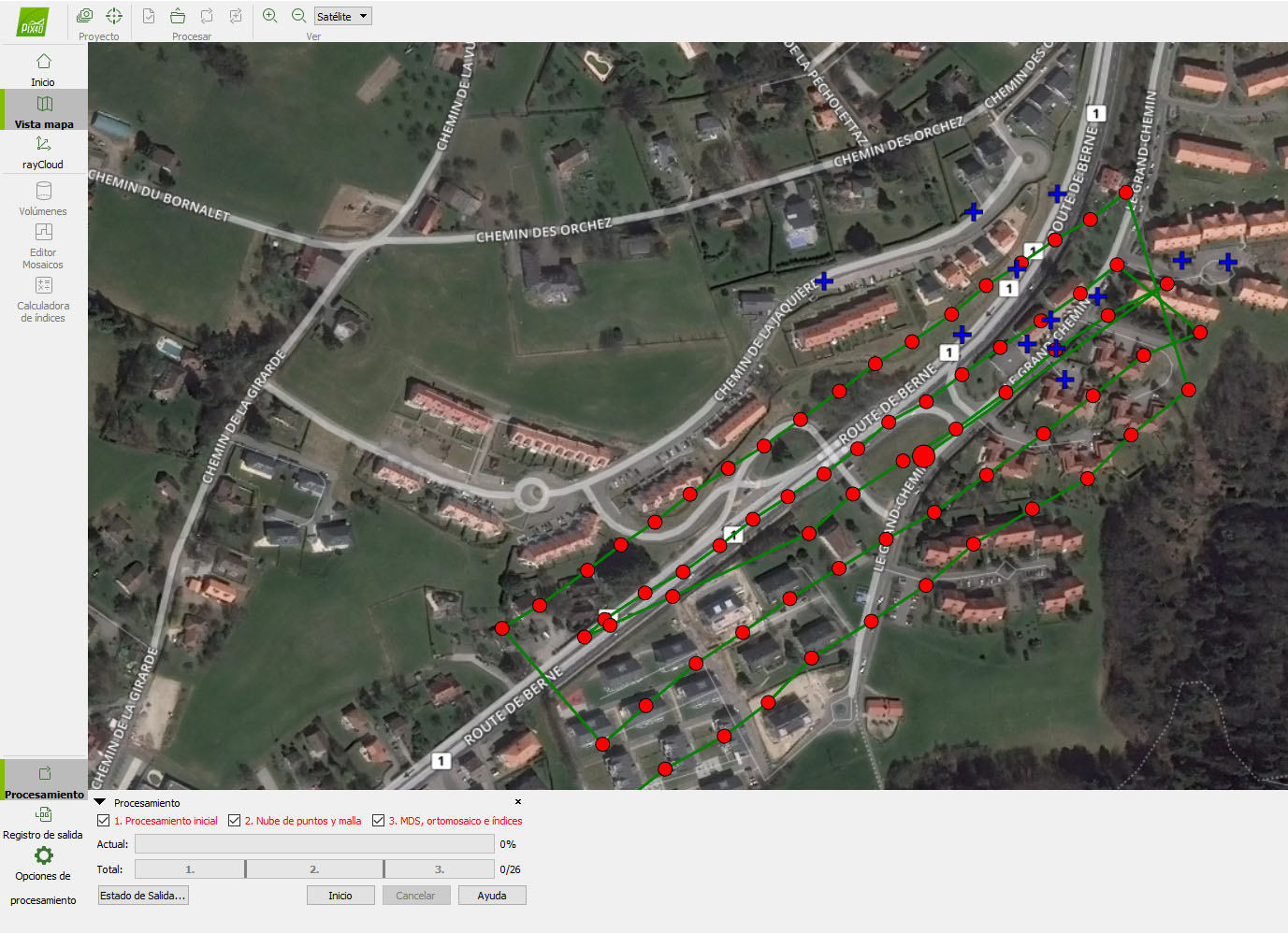Uncheck 3. MDS, ortomosaico e índices

(379, 821)
